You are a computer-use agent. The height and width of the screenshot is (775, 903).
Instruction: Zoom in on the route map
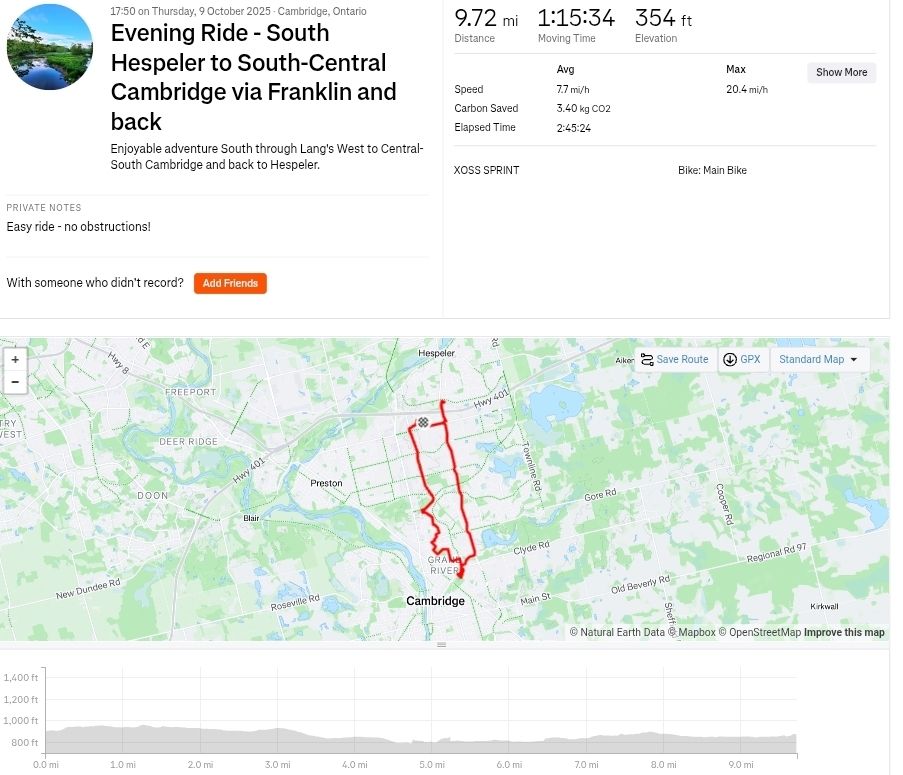[15, 359]
